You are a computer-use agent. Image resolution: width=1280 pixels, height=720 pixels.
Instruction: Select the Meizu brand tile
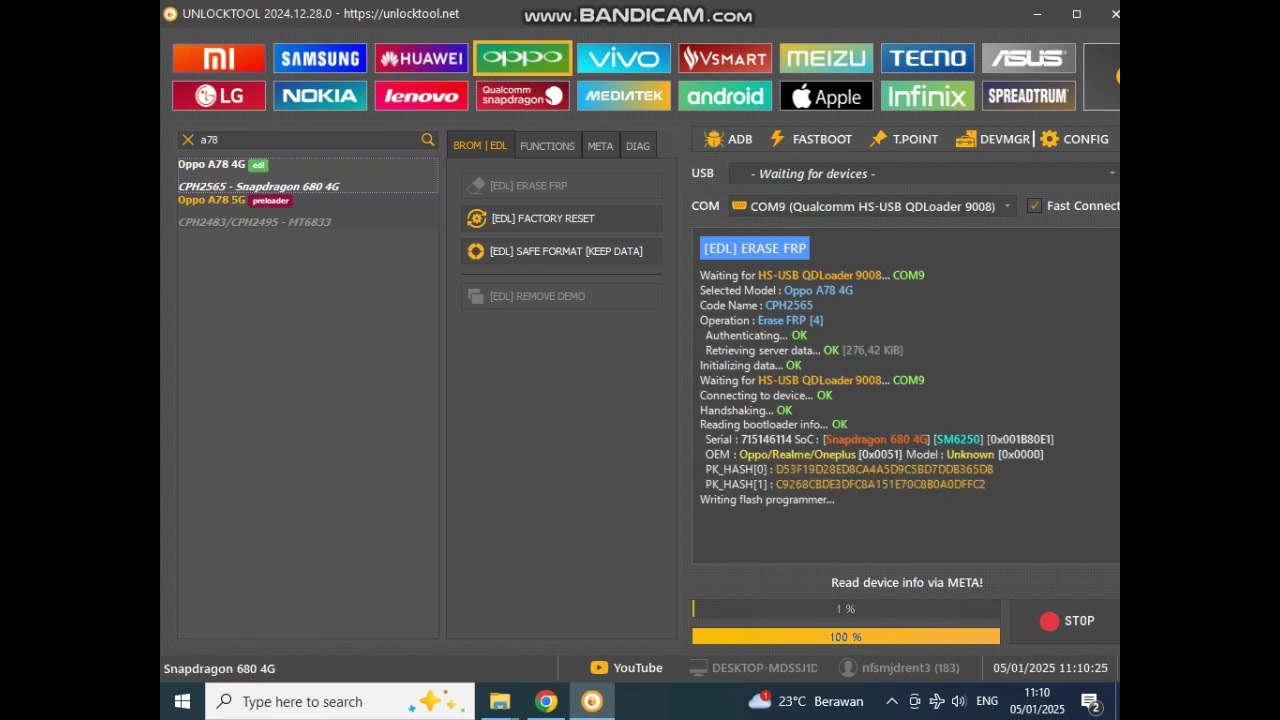click(826, 58)
